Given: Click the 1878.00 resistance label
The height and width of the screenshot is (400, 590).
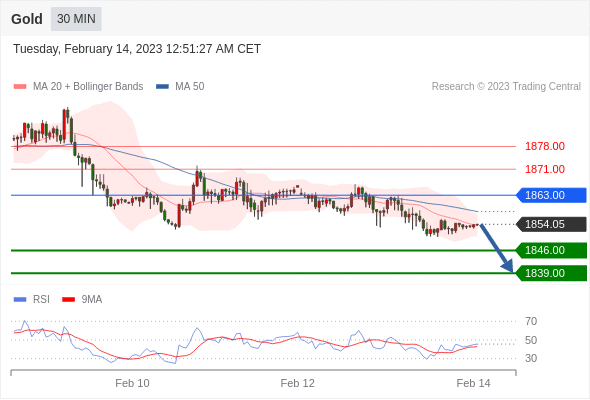Looking at the screenshot, I should (x=545, y=146).
